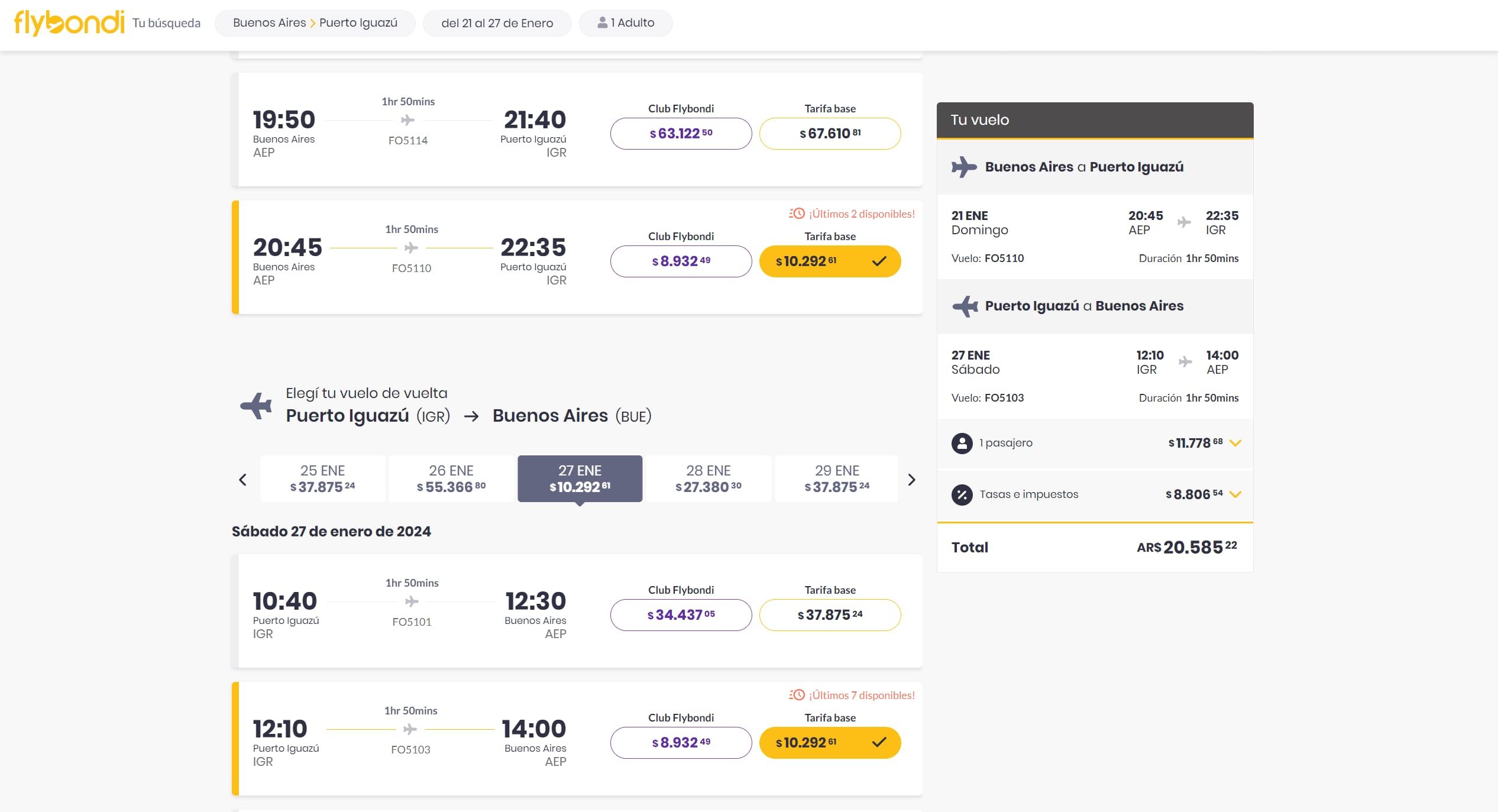Choose Tarifa base $37.875 for the 10:40 flight
This screenshot has height=812, width=1498.
tap(829, 615)
